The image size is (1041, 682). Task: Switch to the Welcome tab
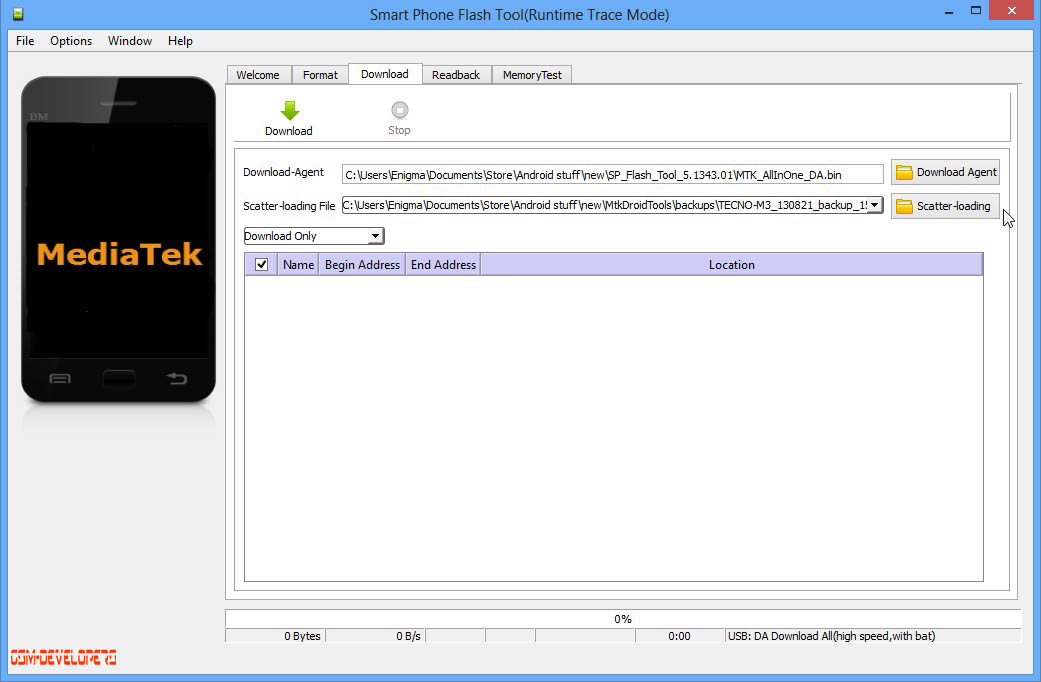(x=258, y=75)
